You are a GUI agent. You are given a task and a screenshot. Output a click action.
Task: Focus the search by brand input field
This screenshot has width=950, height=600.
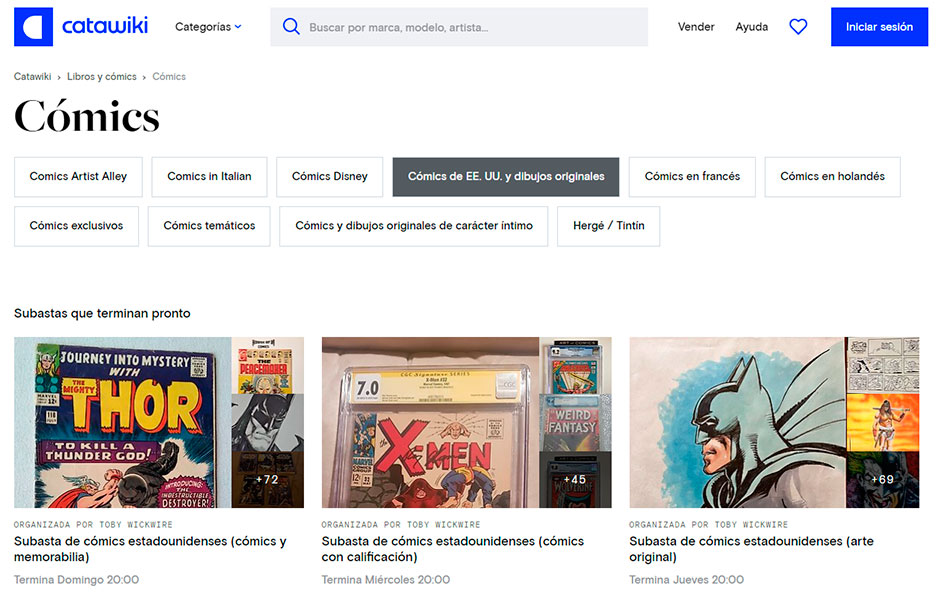tap(459, 27)
